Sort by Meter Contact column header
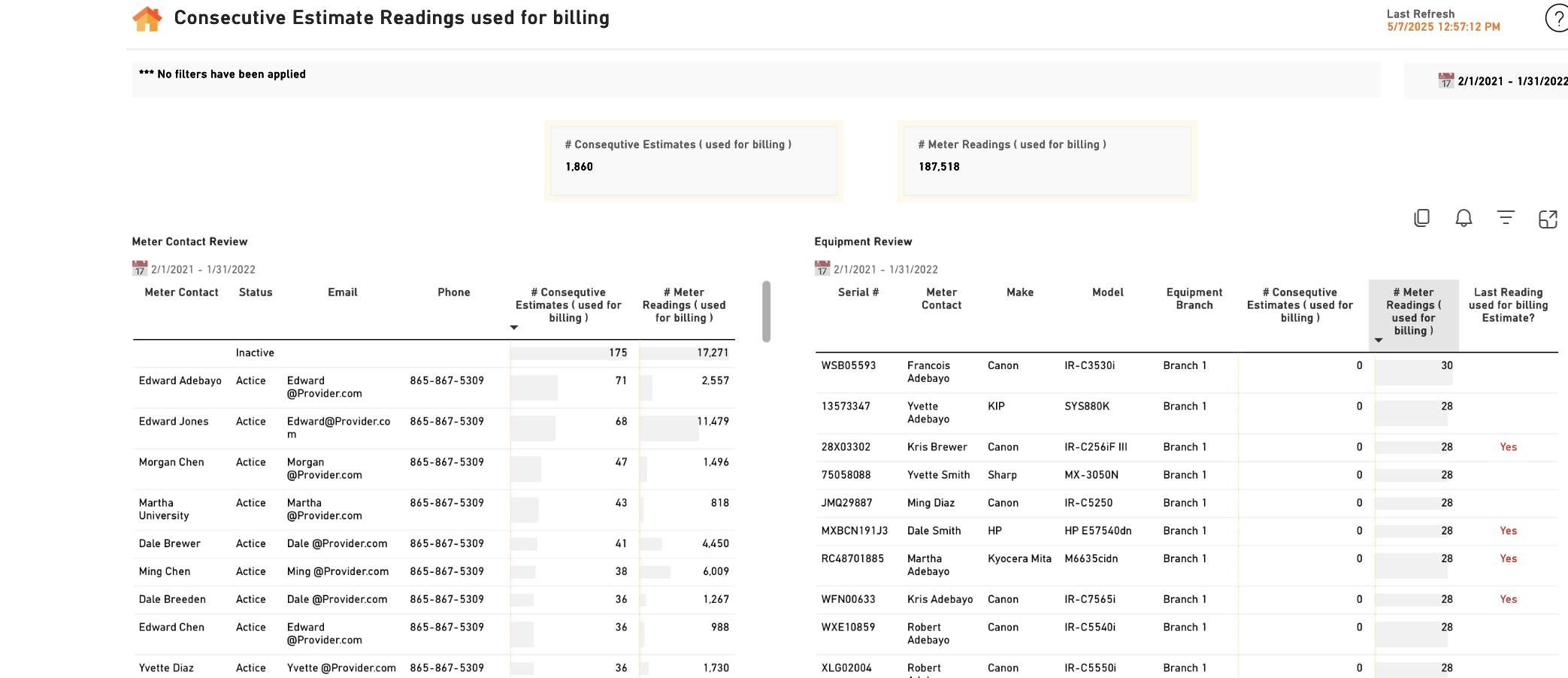Screen dimensions: 1568x678 [x=181, y=292]
